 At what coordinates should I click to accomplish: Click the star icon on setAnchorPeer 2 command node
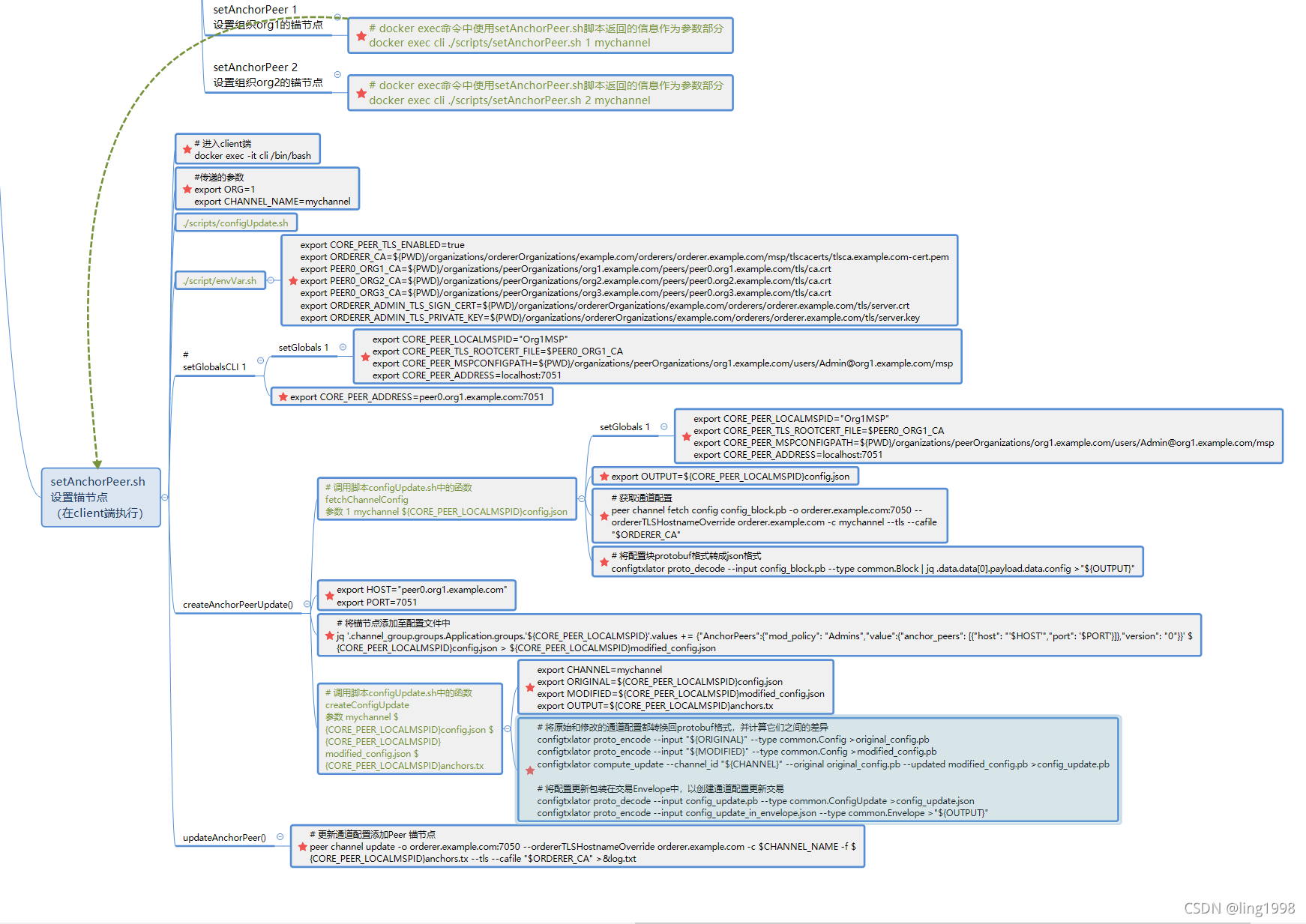[x=361, y=92]
